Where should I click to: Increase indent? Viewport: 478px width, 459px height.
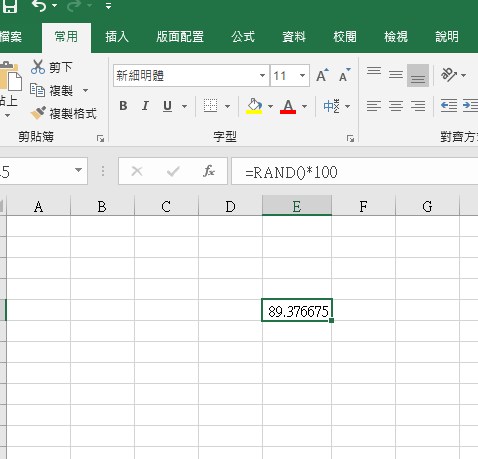coord(470,106)
